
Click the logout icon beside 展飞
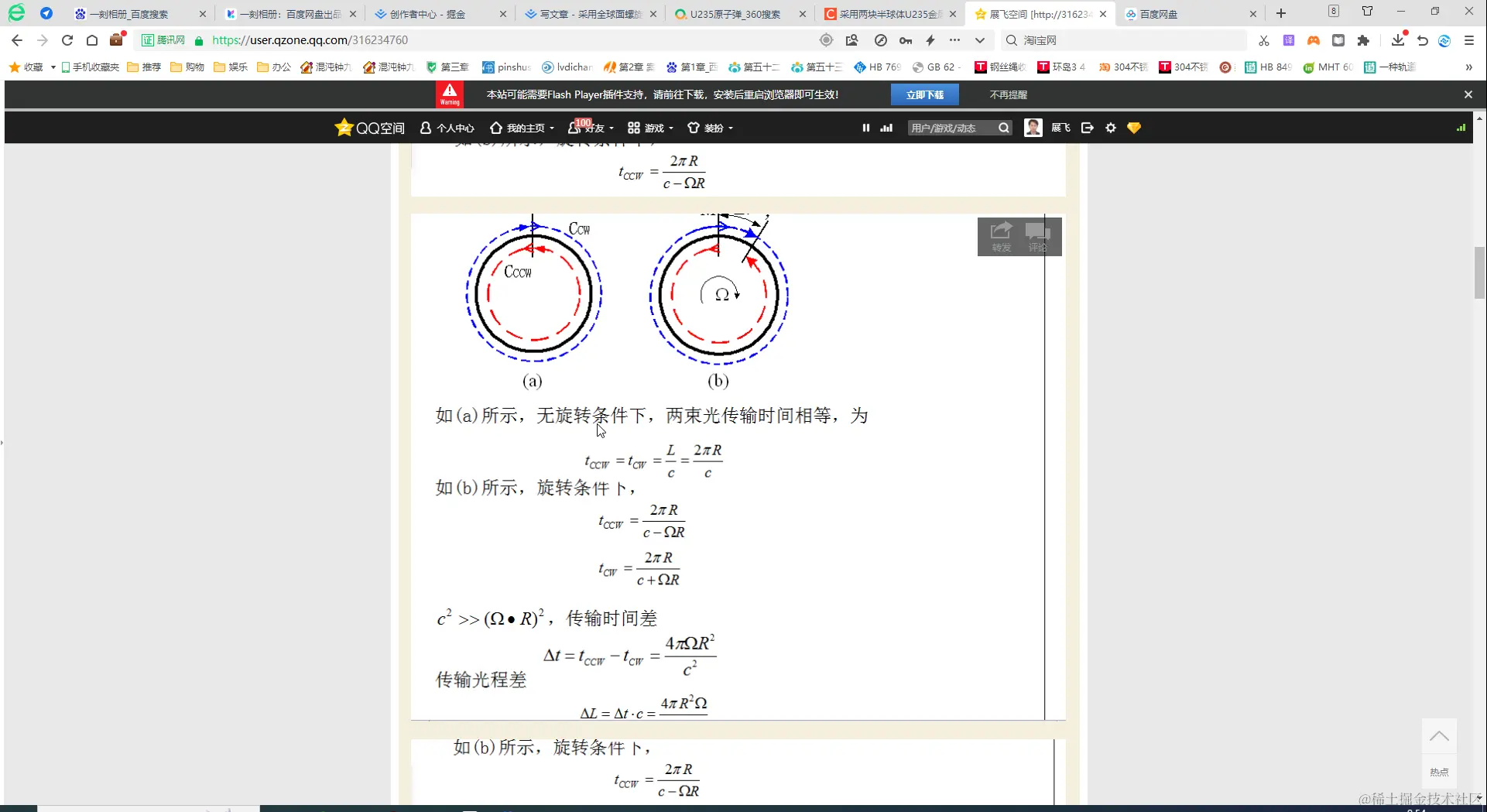point(1087,128)
